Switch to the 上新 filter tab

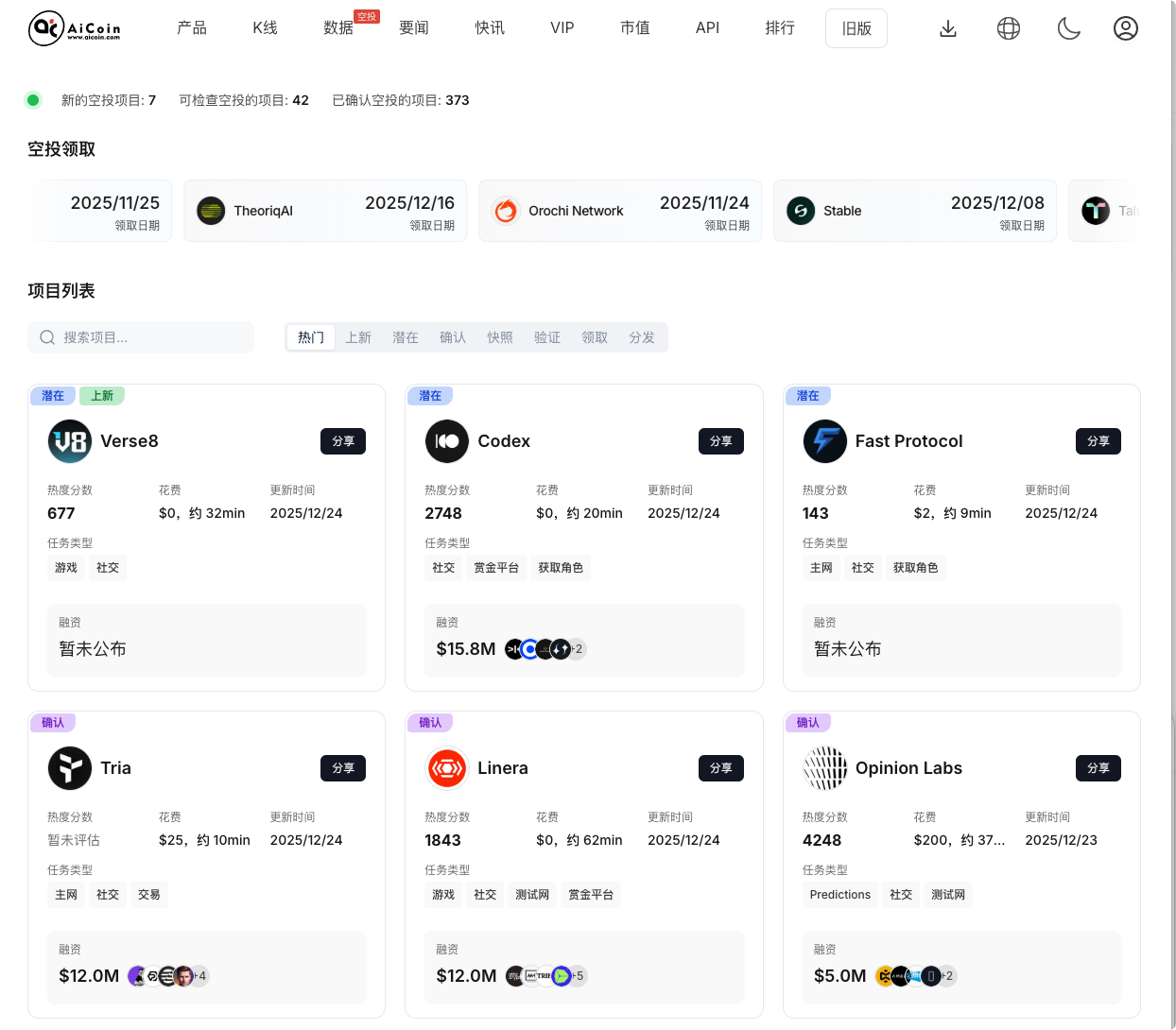(x=358, y=336)
